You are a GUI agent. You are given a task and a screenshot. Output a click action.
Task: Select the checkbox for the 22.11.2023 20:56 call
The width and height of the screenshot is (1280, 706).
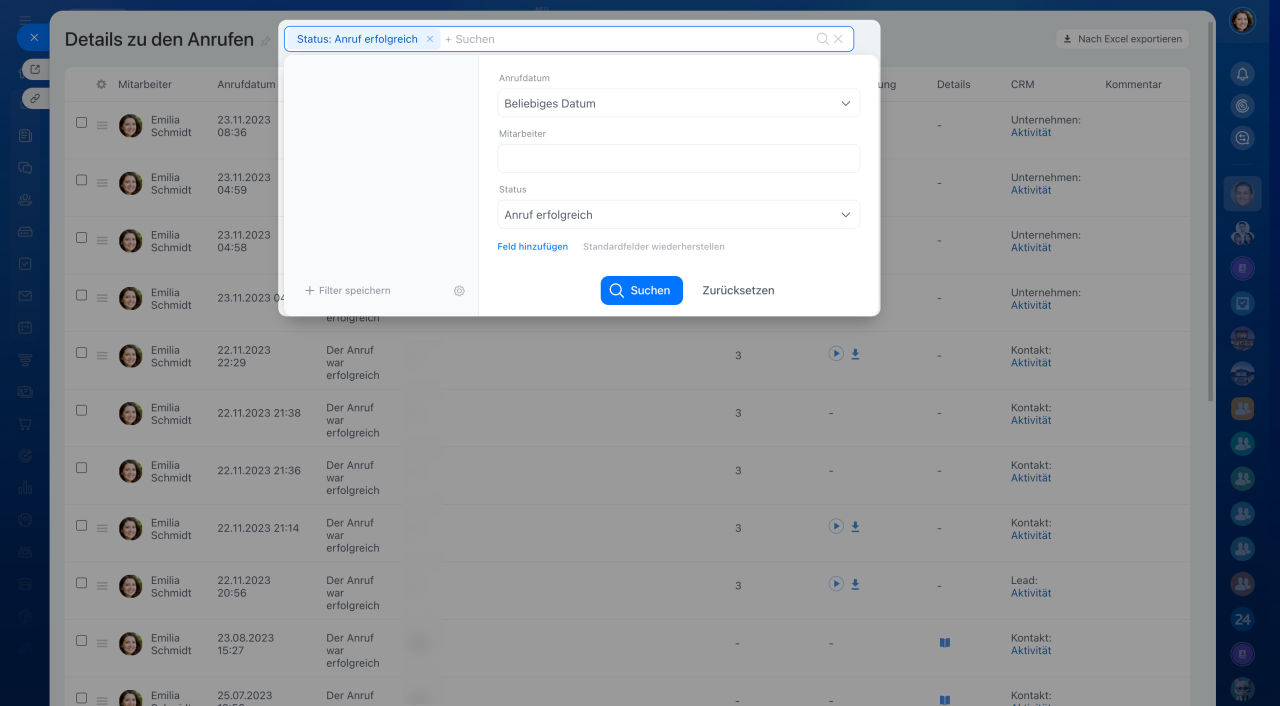82,582
